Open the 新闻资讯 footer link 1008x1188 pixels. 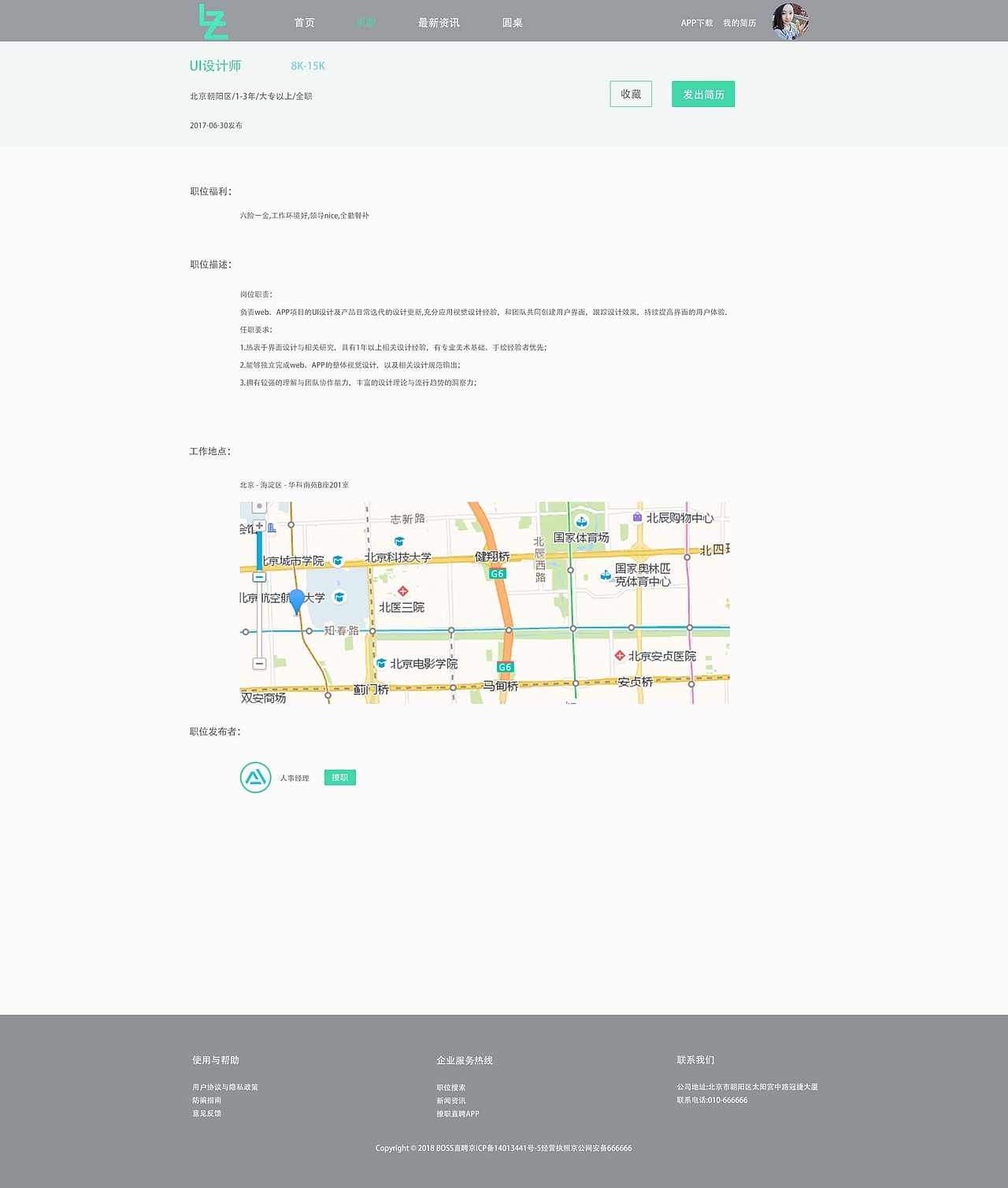451,1101
